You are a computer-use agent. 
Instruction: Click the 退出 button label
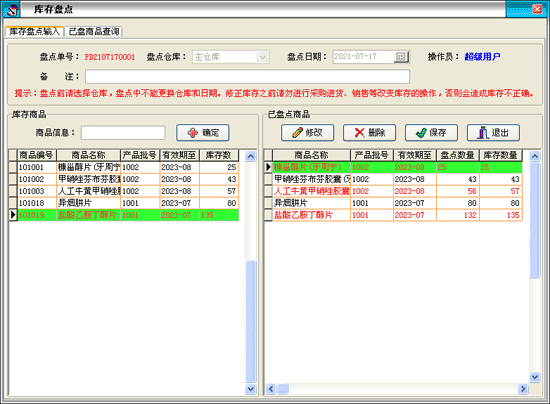(500, 133)
